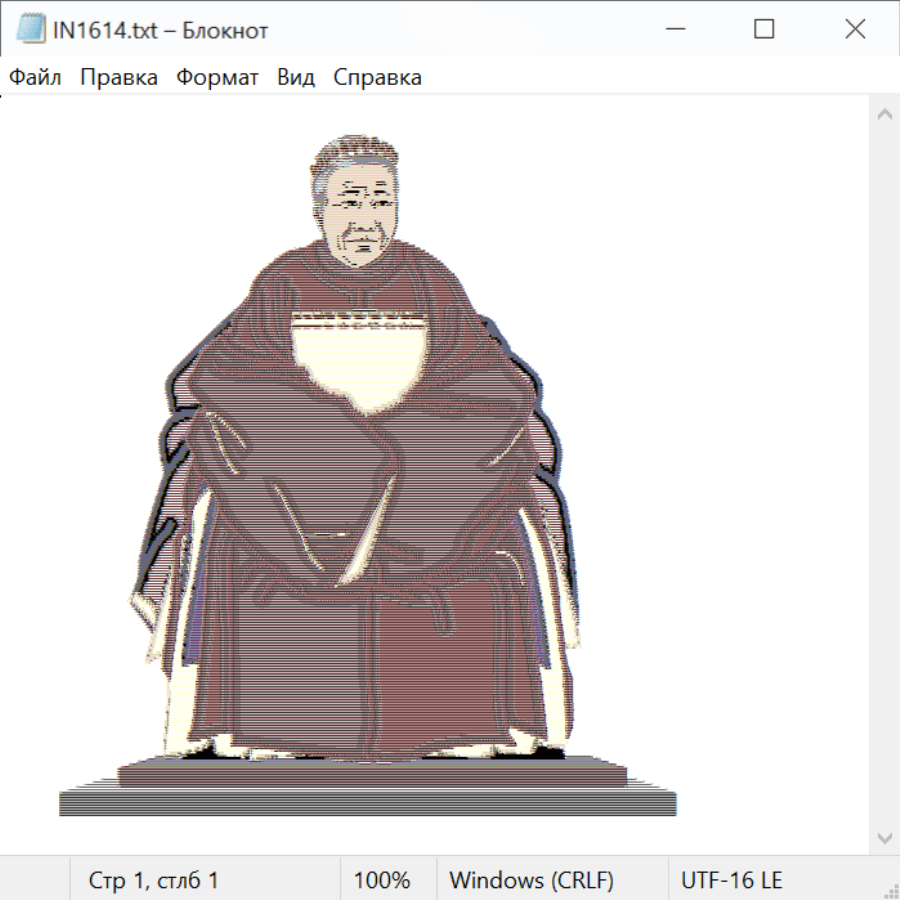Click the 100% zoom status field

[x=382, y=880]
